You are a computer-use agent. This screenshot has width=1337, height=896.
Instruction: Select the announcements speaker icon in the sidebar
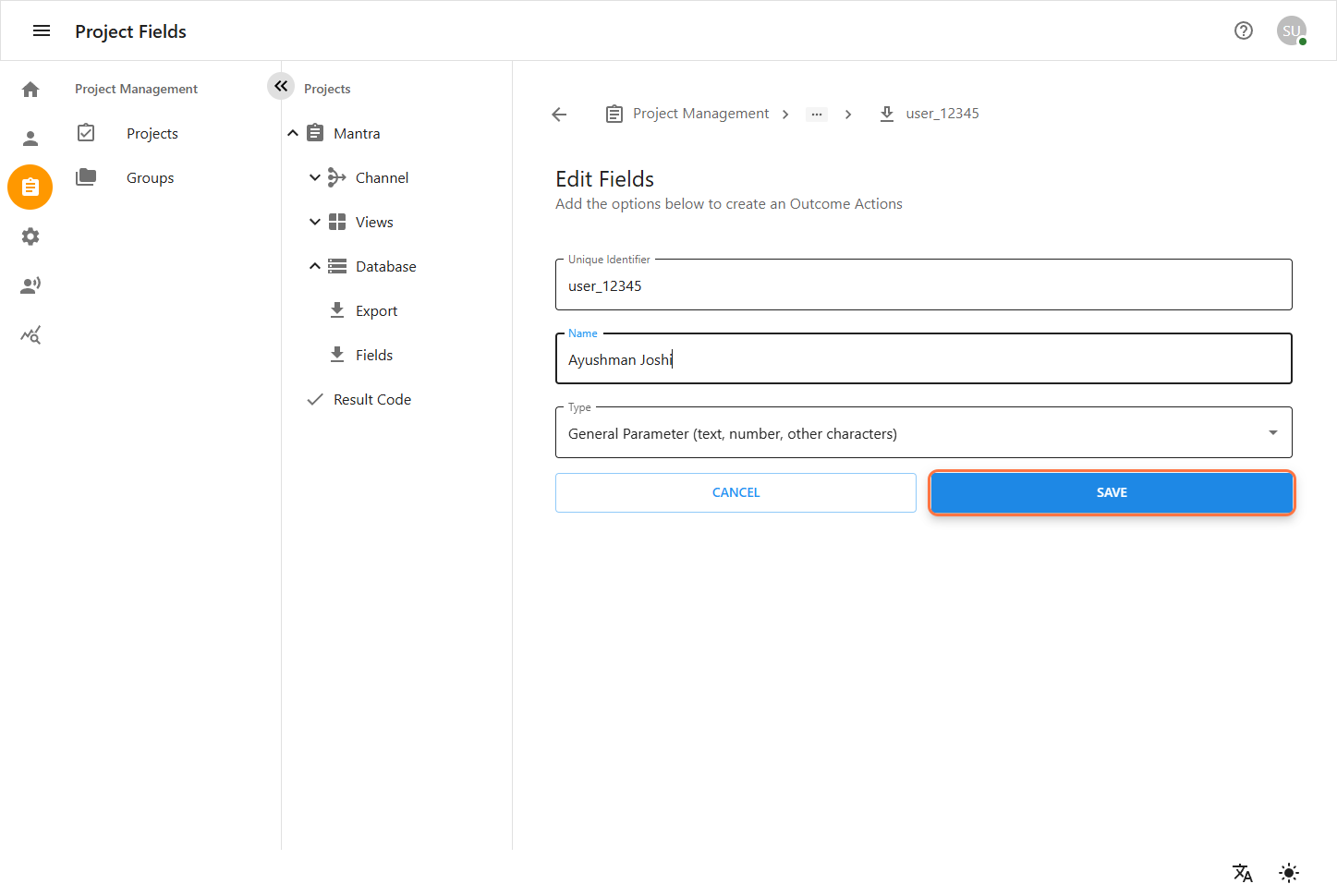point(30,285)
